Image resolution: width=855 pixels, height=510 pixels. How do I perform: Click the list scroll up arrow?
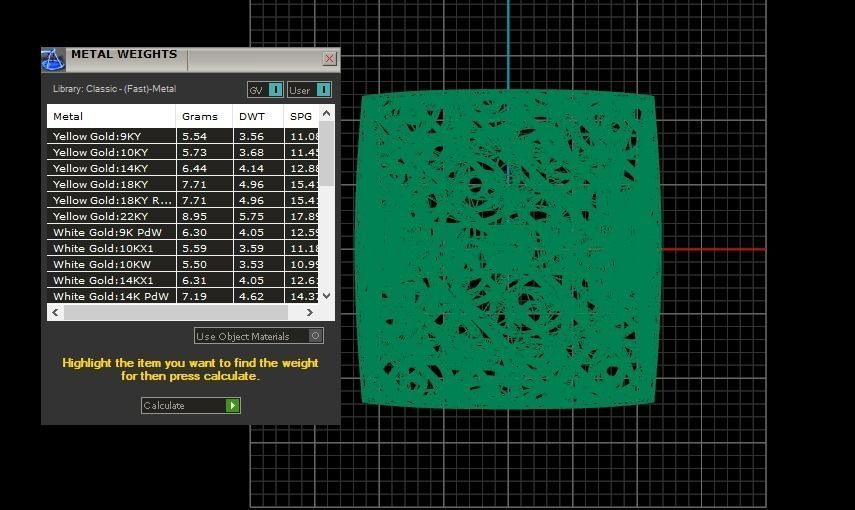click(327, 113)
